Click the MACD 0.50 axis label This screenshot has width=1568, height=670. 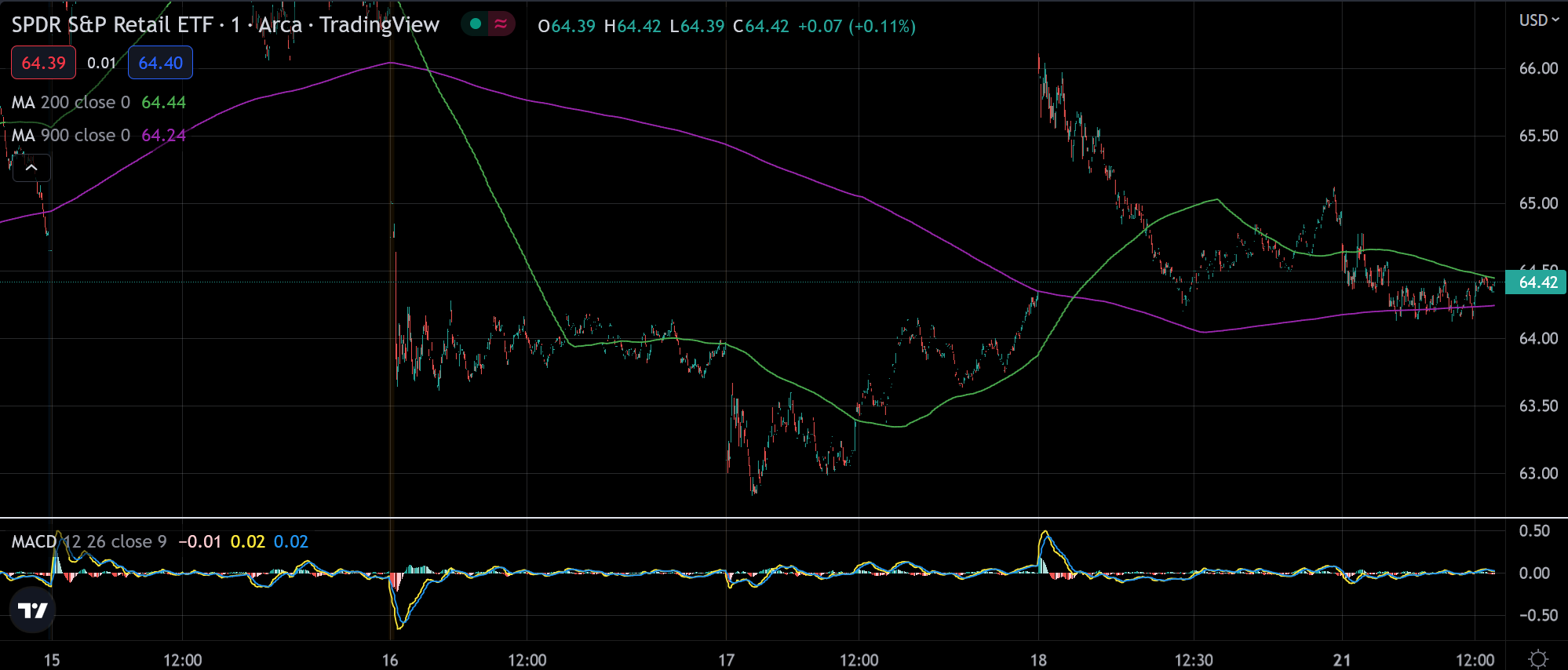coord(1534,530)
